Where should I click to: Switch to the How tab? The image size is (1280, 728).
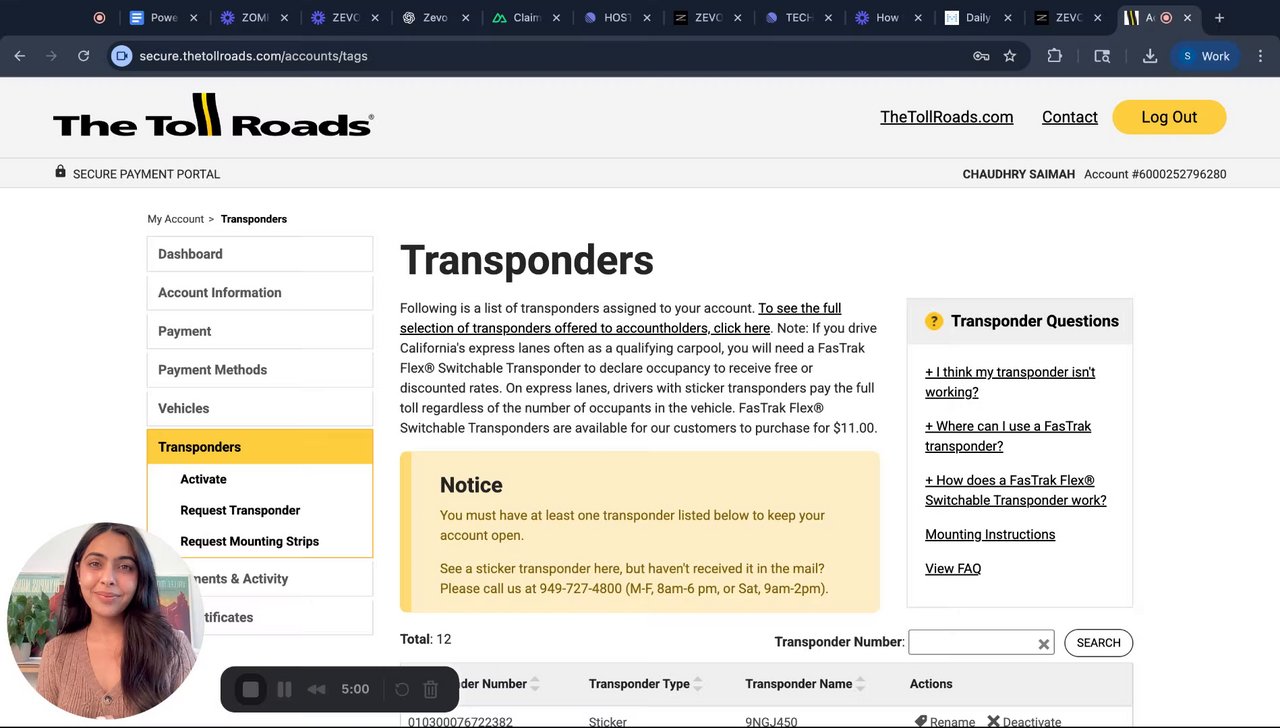tap(887, 17)
